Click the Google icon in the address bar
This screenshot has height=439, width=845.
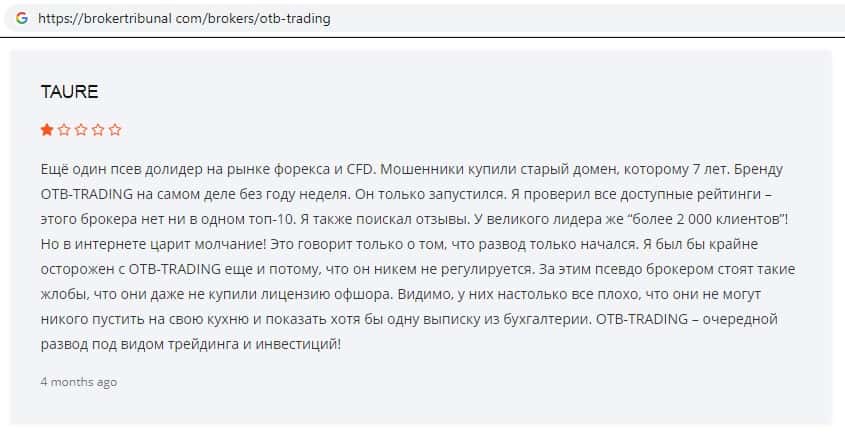(21, 18)
